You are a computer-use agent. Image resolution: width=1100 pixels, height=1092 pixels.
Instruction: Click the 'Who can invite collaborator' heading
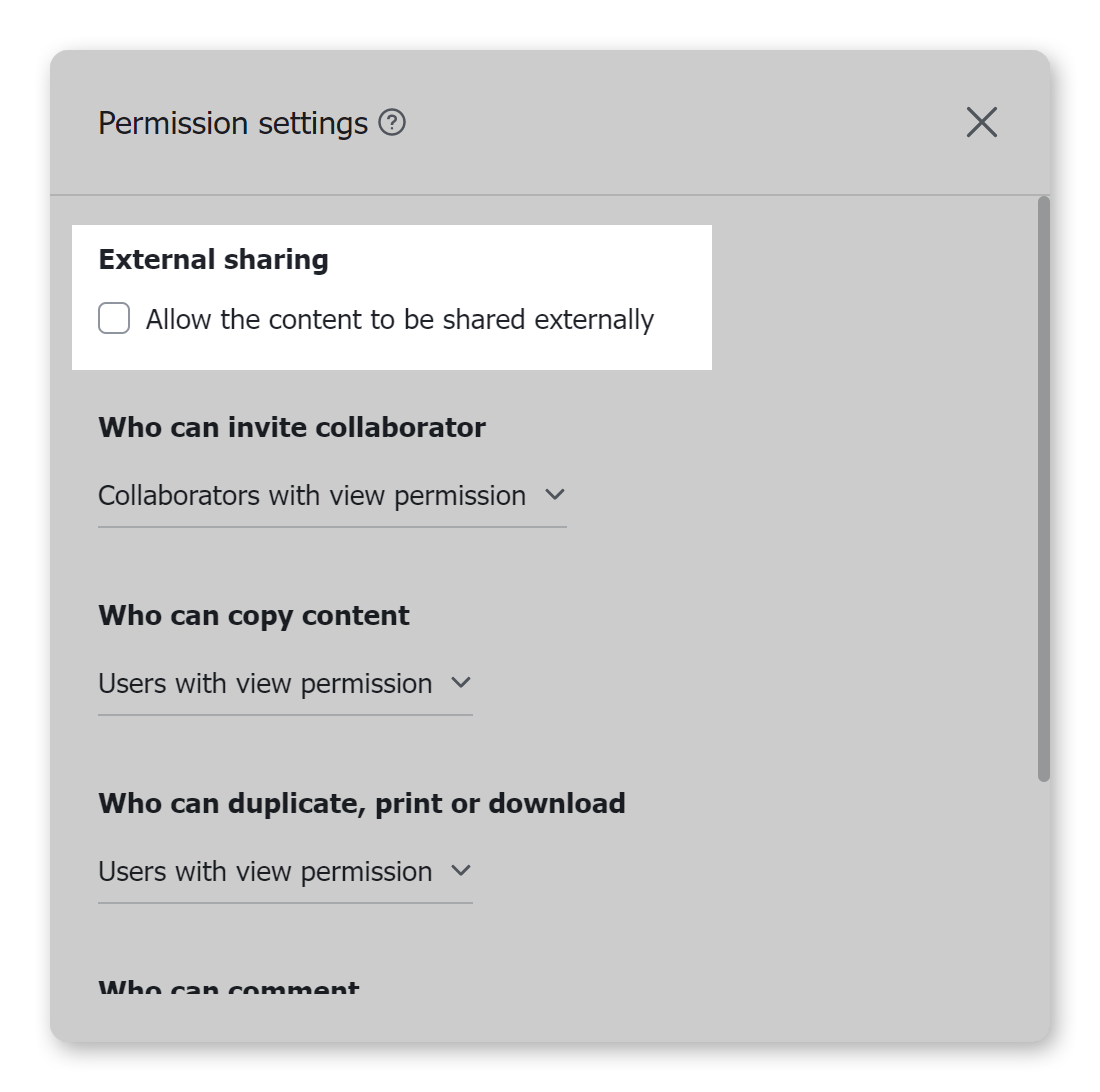coord(292,428)
